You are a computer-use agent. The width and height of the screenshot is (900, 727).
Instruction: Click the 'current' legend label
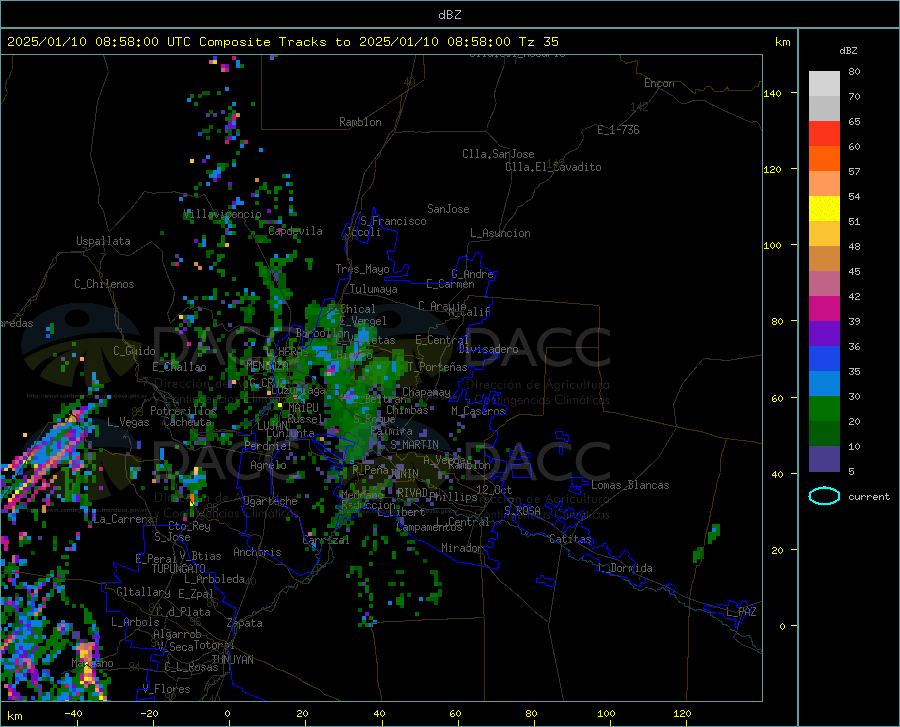pyautogui.click(x=869, y=496)
